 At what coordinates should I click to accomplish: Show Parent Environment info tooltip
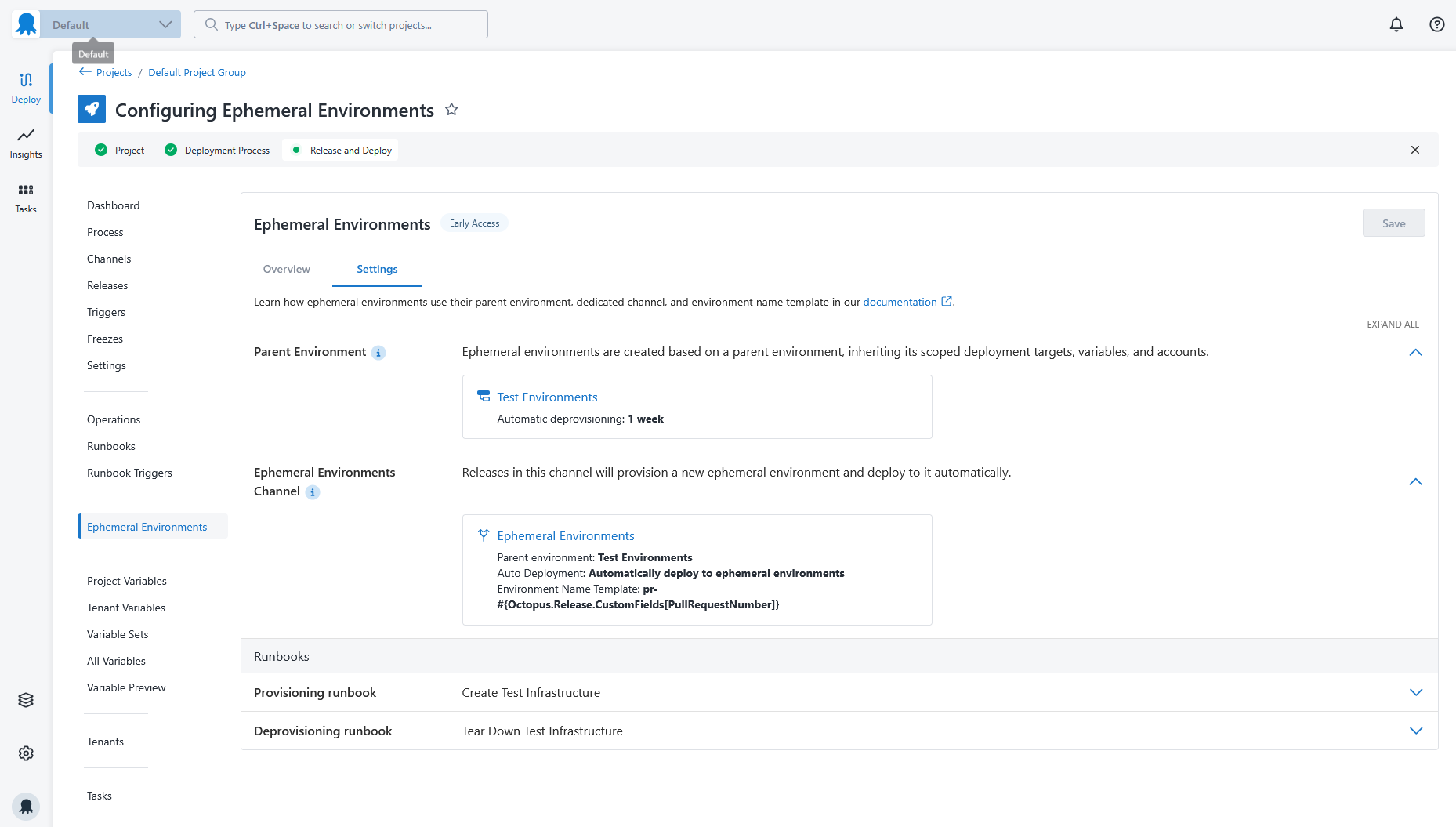378,353
